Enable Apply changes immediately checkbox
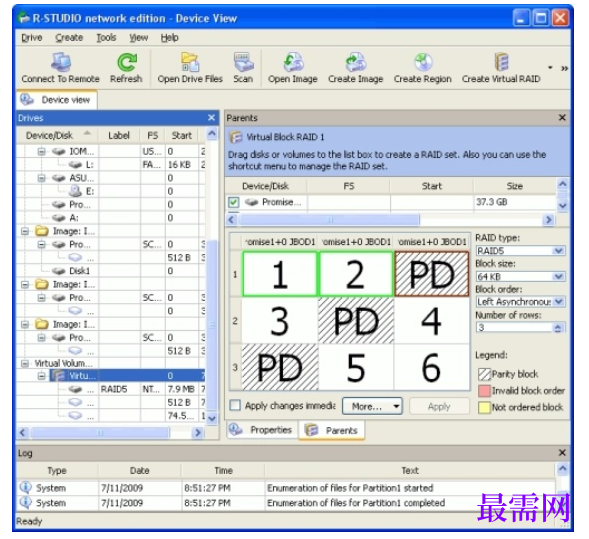Screen dimensions: 589x539 pos(235,405)
